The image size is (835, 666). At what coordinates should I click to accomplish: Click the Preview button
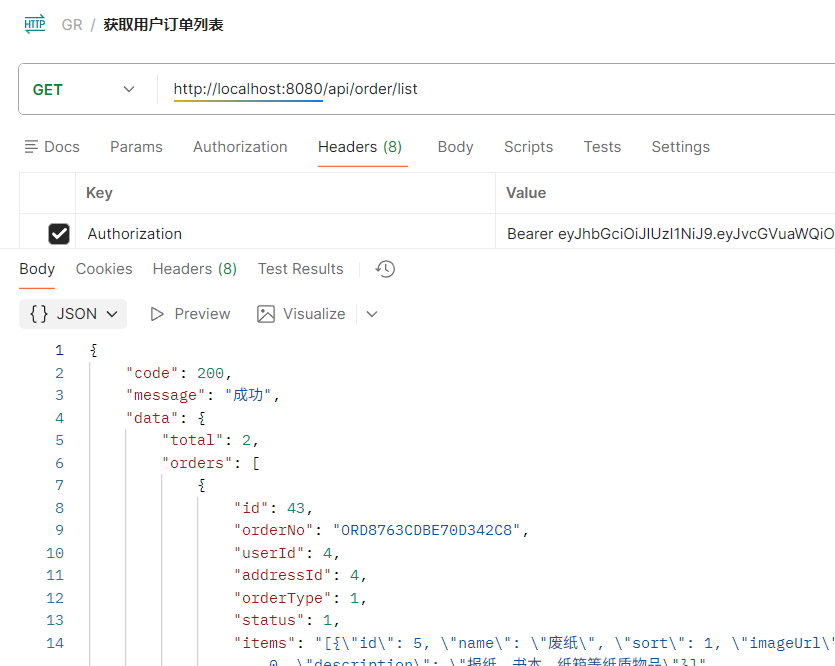pyautogui.click(x=190, y=314)
